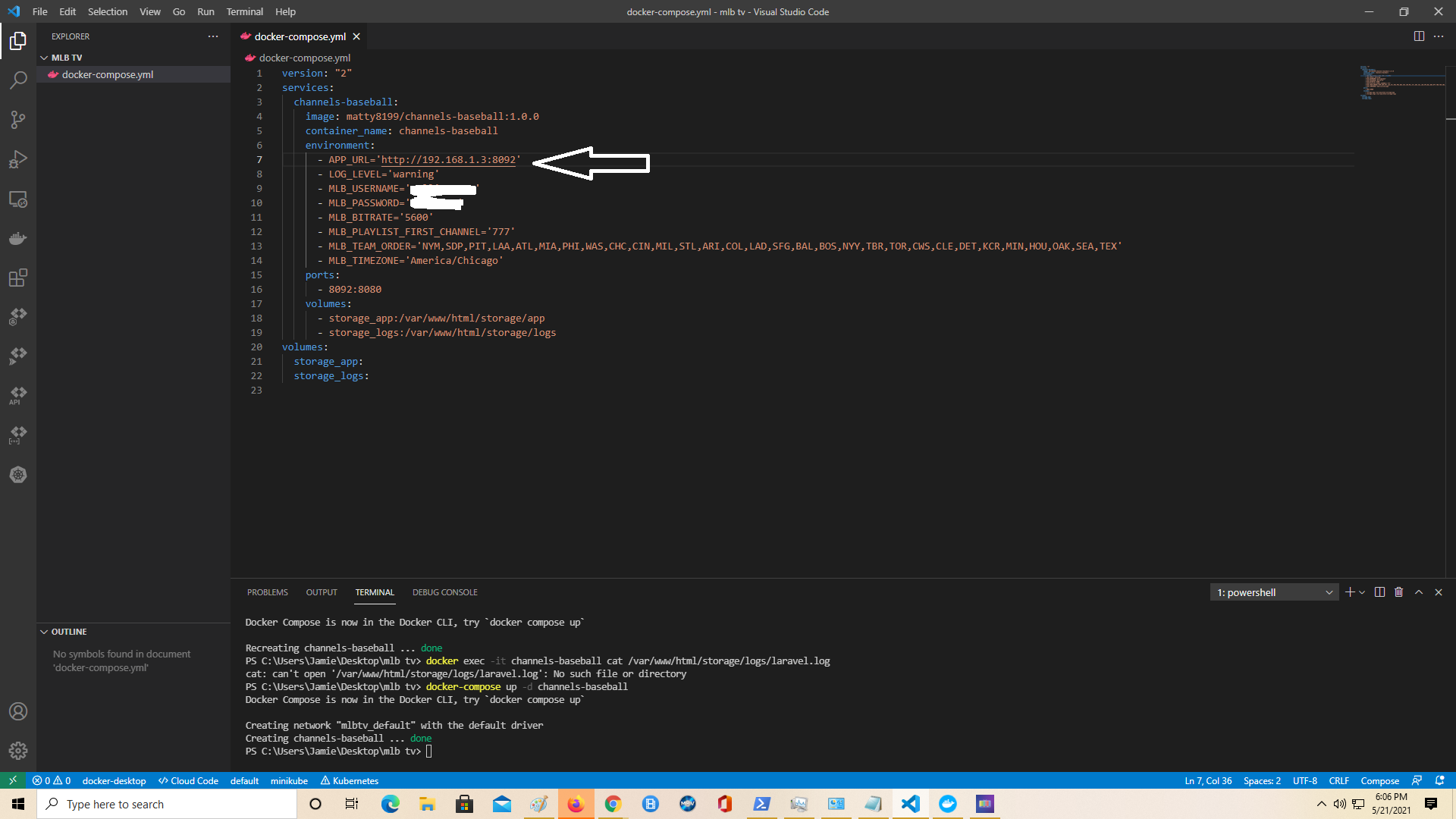Switch to the PROBLEMS panel tab
1456x819 pixels.
coord(267,592)
